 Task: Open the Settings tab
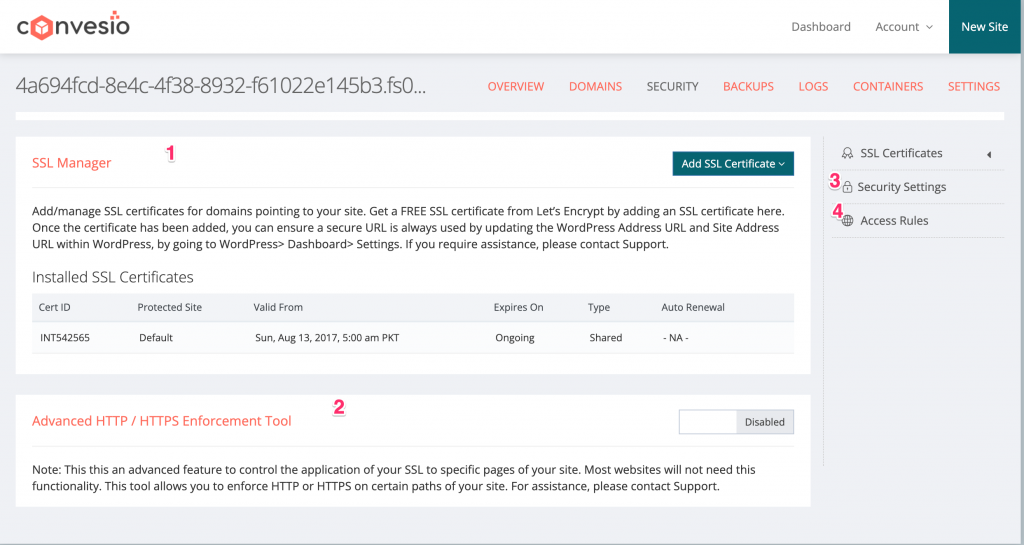point(974,86)
